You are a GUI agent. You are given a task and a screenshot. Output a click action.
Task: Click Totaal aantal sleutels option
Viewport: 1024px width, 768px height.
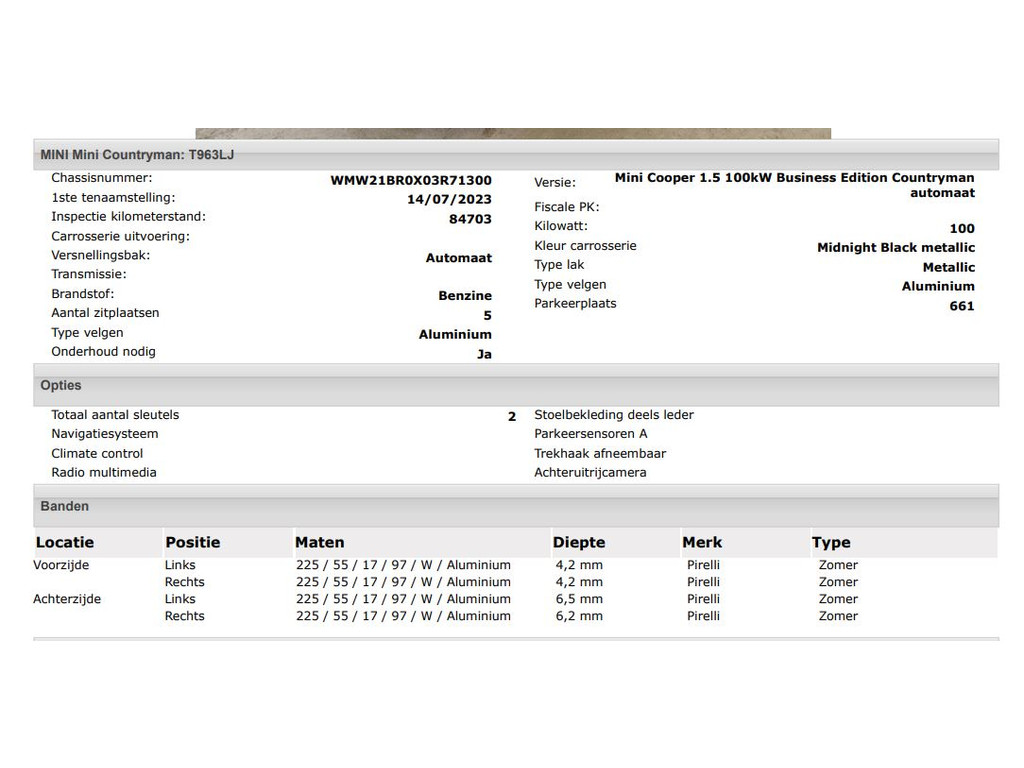115,415
